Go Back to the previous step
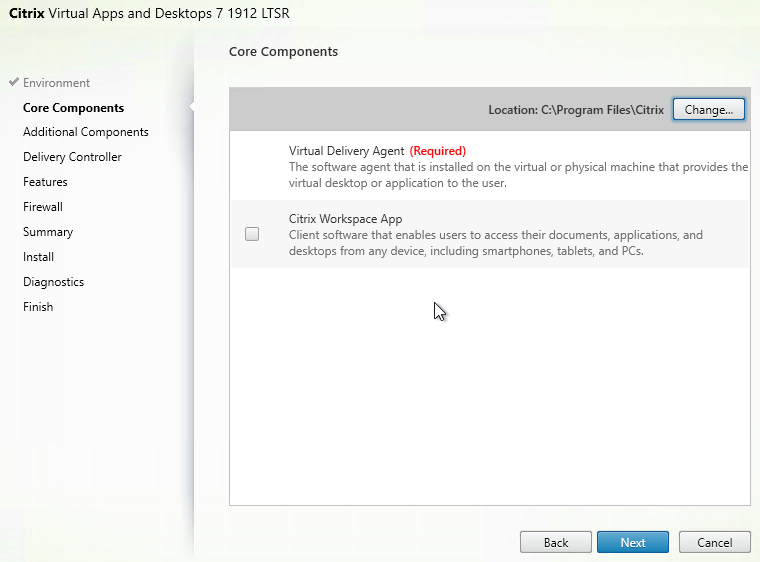Image resolution: width=760 pixels, height=562 pixels. coord(556,542)
